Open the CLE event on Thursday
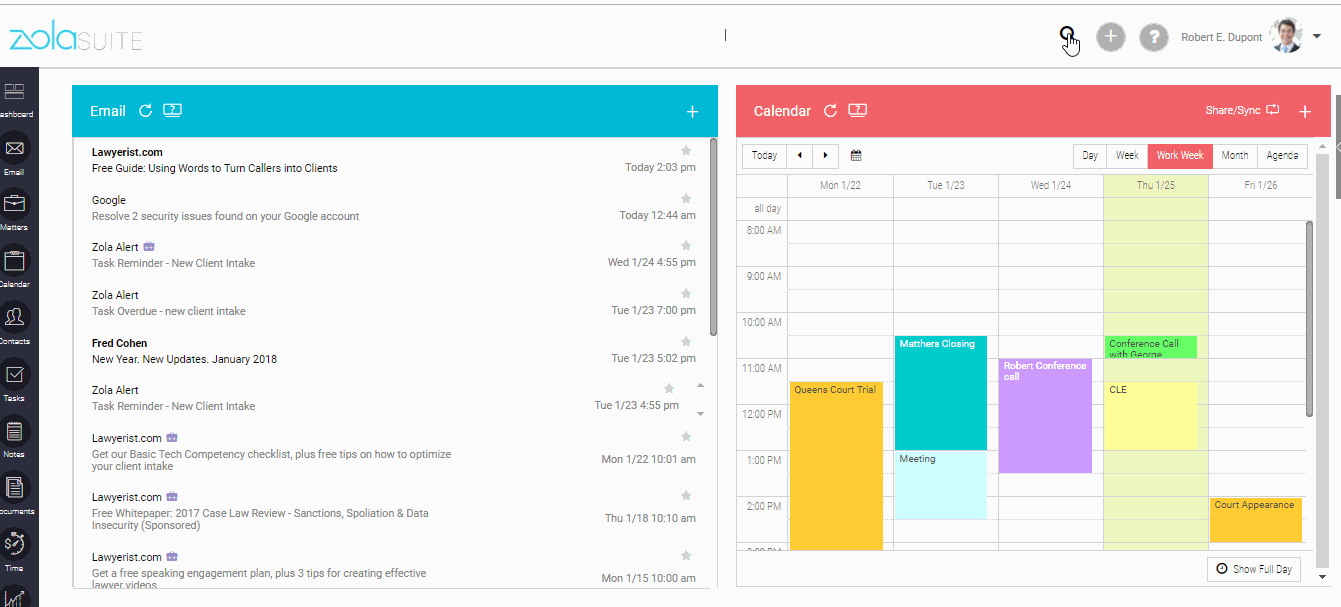Screen dimensions: 1341x607 click(1151, 416)
